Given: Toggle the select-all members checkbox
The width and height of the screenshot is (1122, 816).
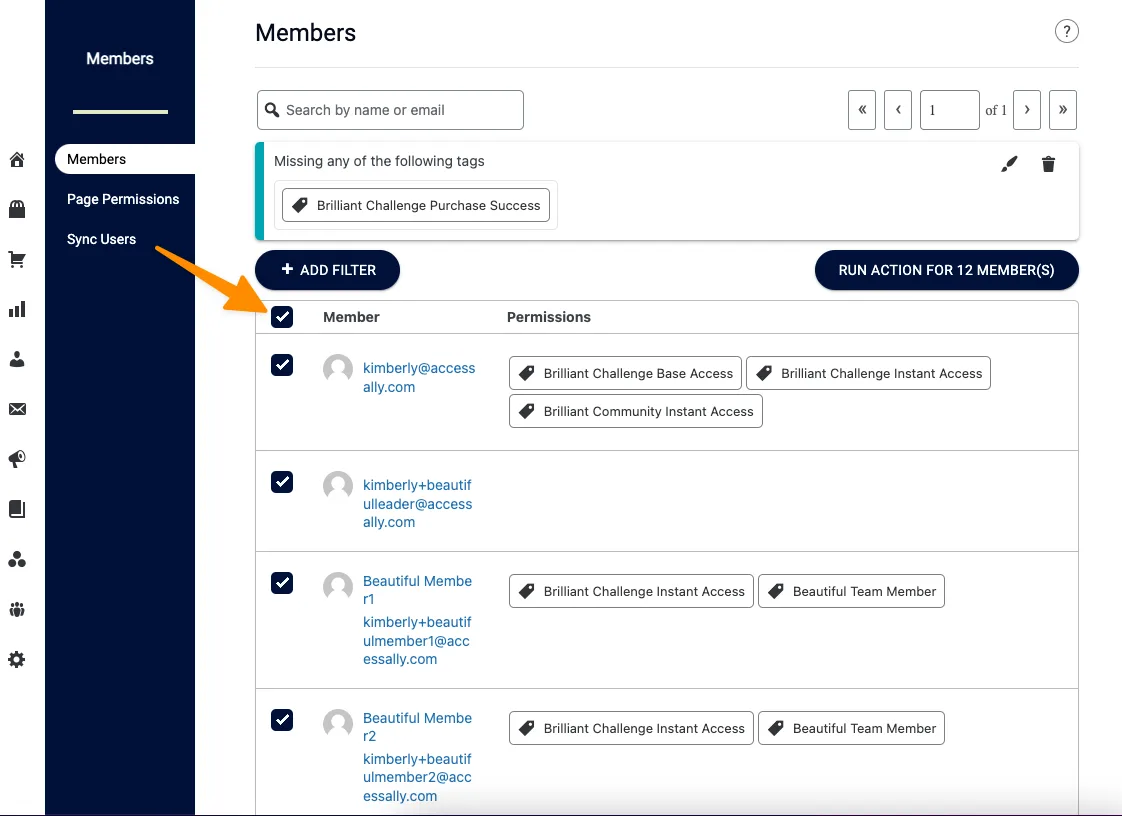Looking at the screenshot, I should [282, 316].
